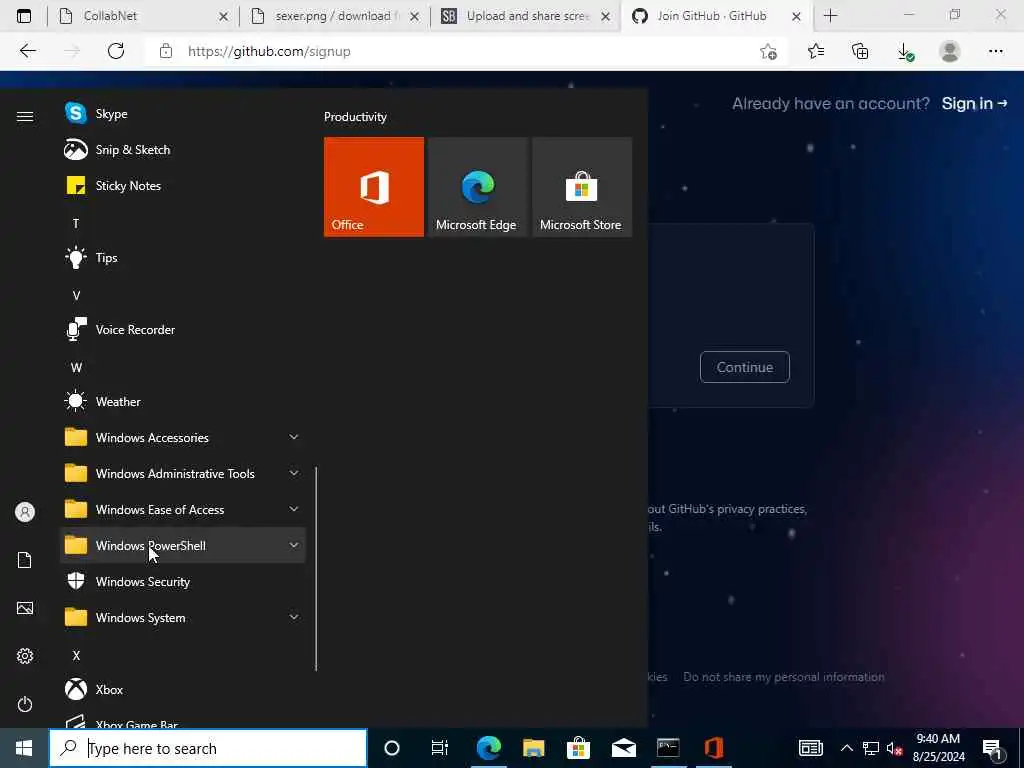Open Office from the taskbar
1024x768 pixels.
click(714, 748)
